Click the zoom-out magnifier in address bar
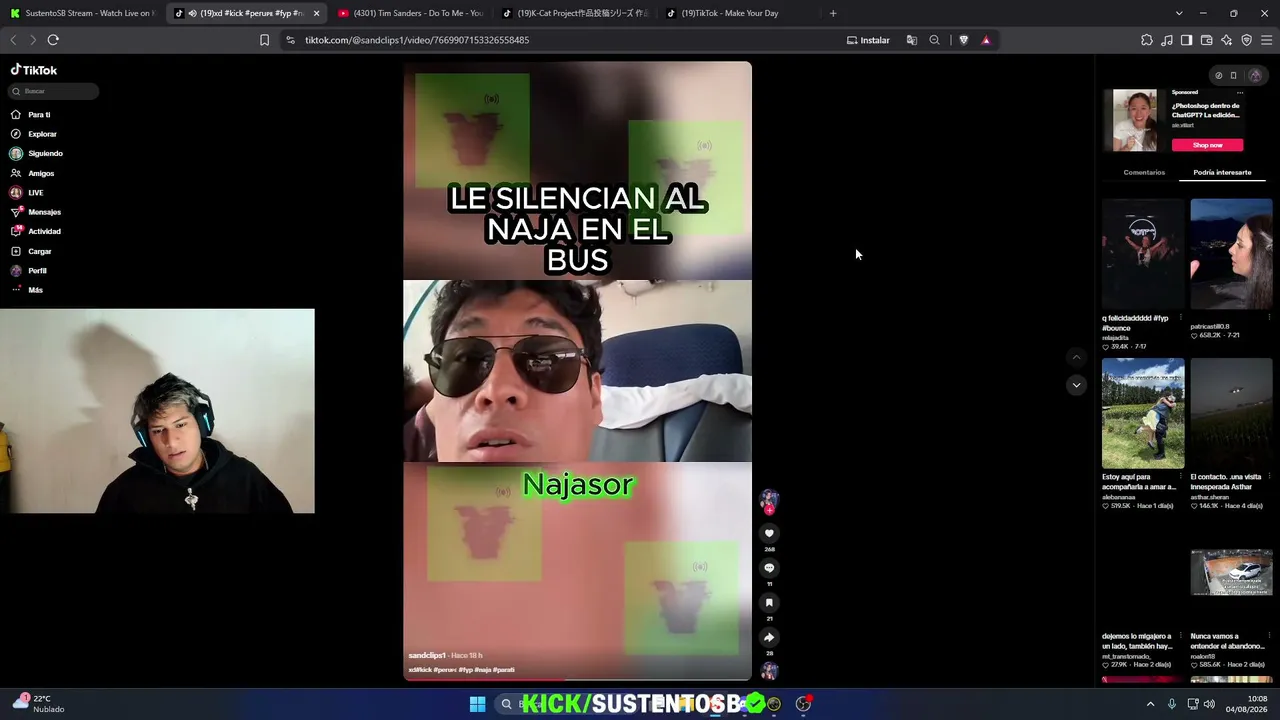 click(934, 40)
